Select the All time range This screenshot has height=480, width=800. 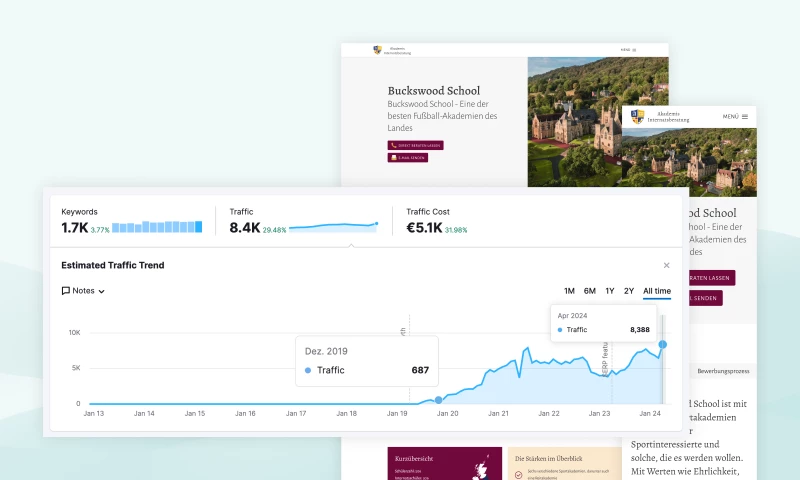pyautogui.click(x=657, y=291)
